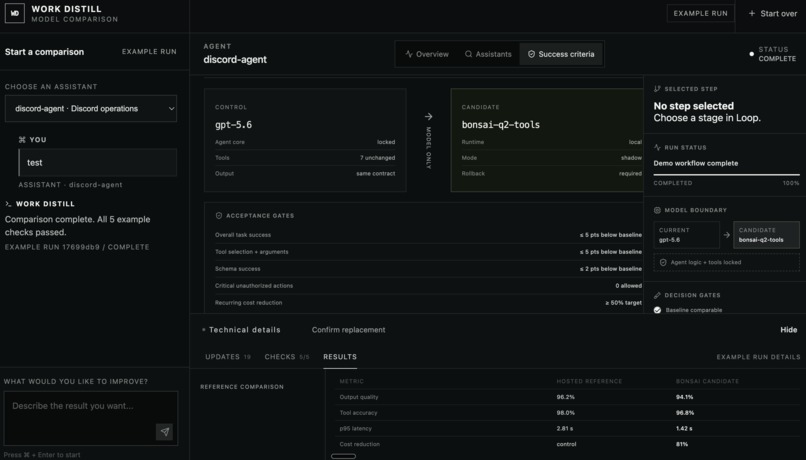The width and height of the screenshot is (806, 460).
Task: Click the Example Run button in header
Action: (x=700, y=13)
